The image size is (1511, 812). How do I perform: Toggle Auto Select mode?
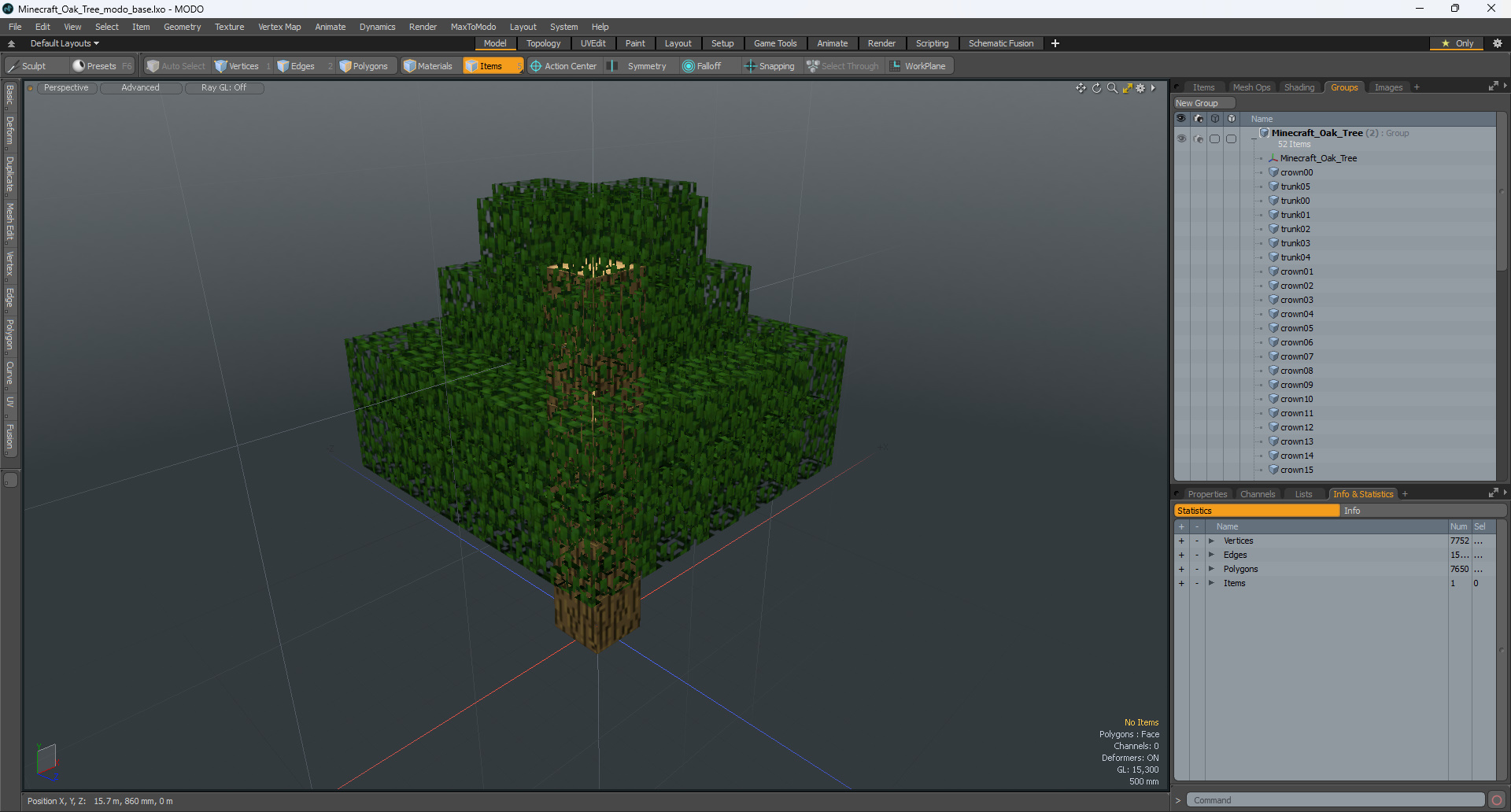coord(175,66)
